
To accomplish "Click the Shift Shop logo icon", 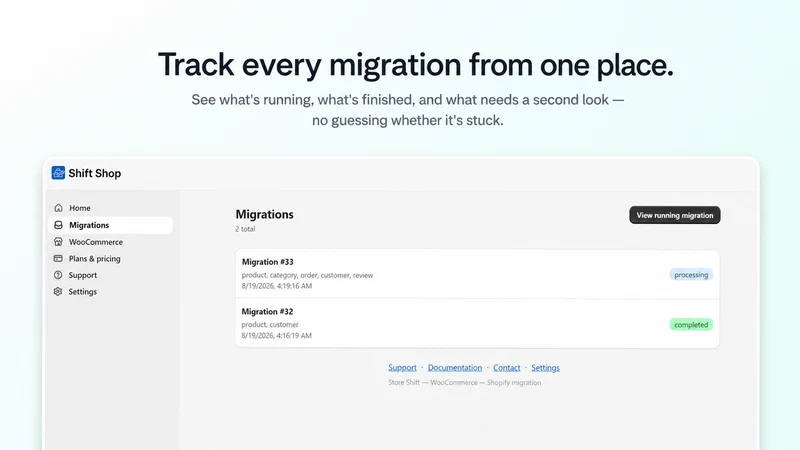I will (x=58, y=173).
